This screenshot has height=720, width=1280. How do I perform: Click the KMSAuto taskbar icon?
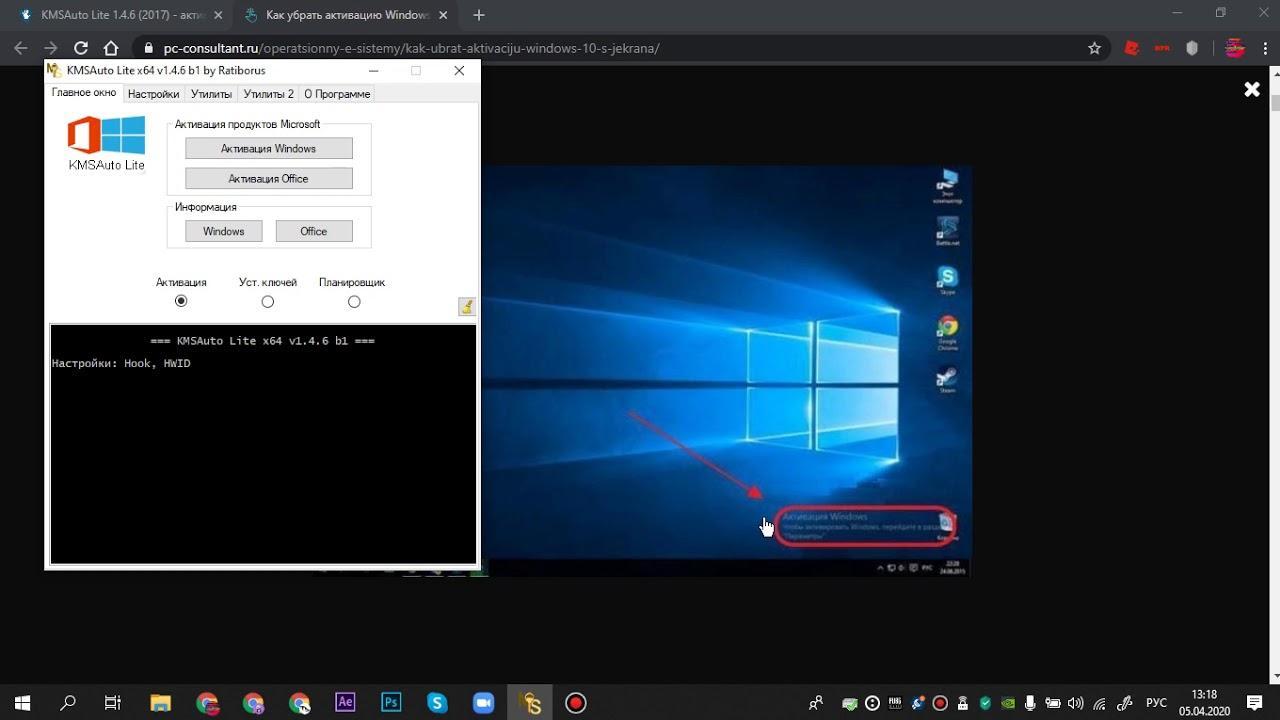[531, 703]
